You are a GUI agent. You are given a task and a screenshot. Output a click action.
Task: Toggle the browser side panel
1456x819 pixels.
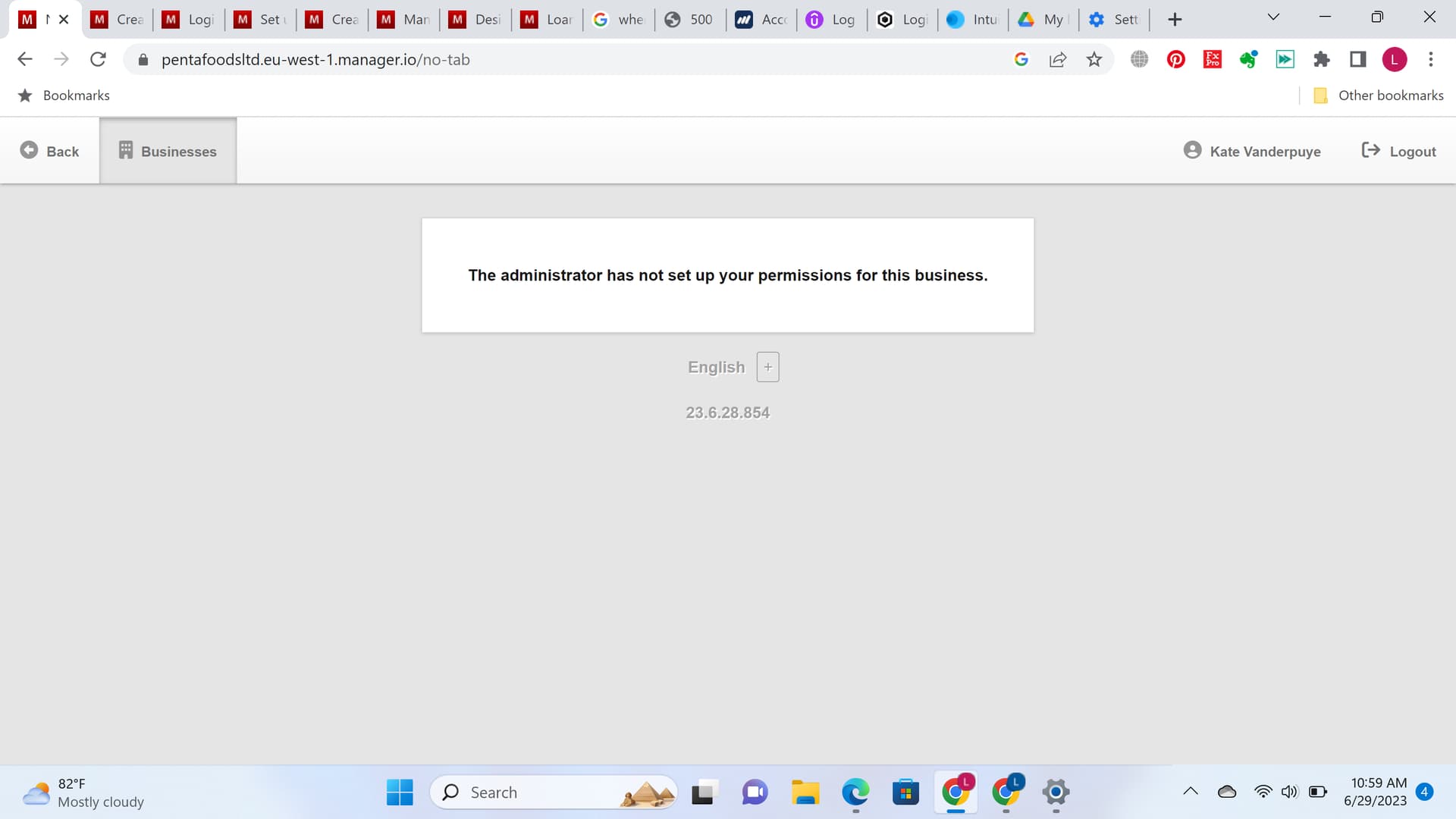click(x=1357, y=59)
